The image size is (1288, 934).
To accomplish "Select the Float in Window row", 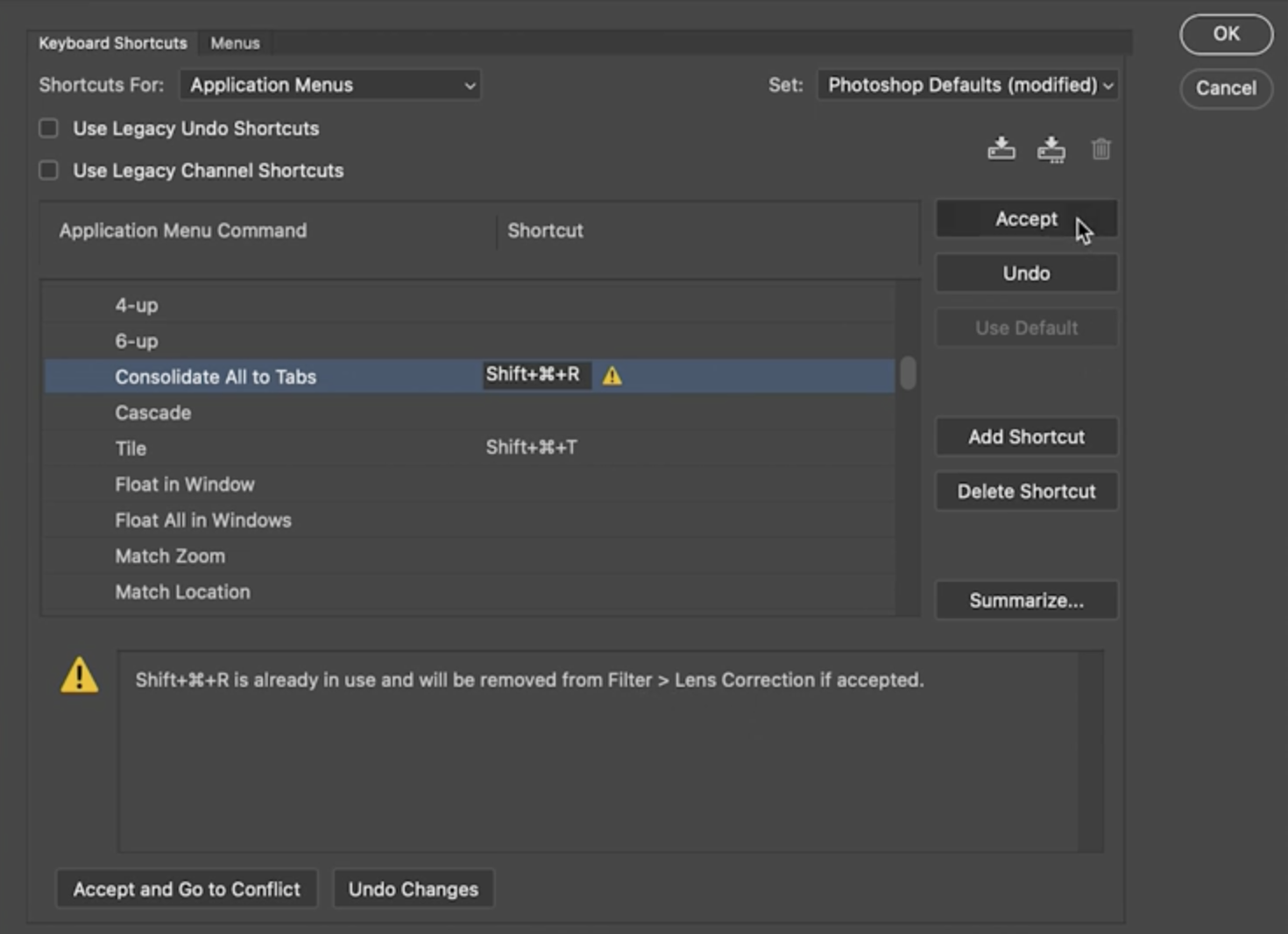I will (x=470, y=485).
